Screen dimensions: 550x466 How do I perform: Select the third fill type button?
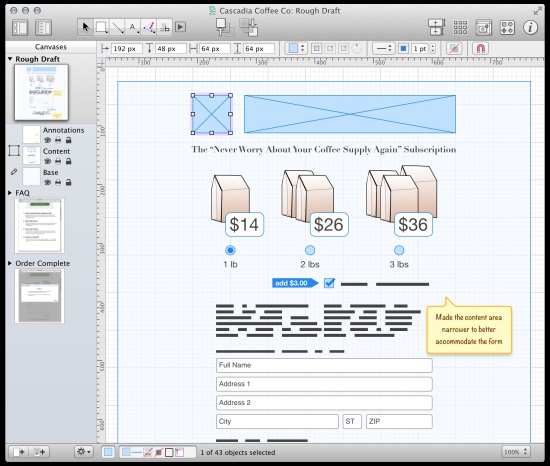pyautogui.click(x=343, y=48)
